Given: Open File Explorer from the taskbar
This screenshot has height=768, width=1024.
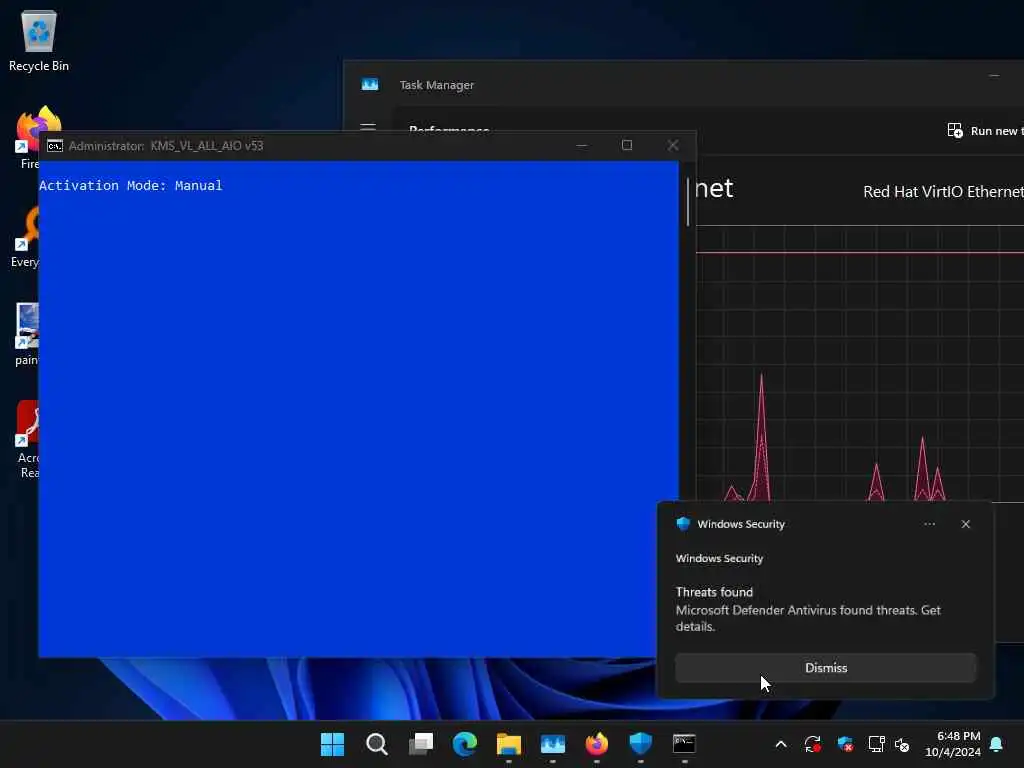Looking at the screenshot, I should click(x=509, y=744).
